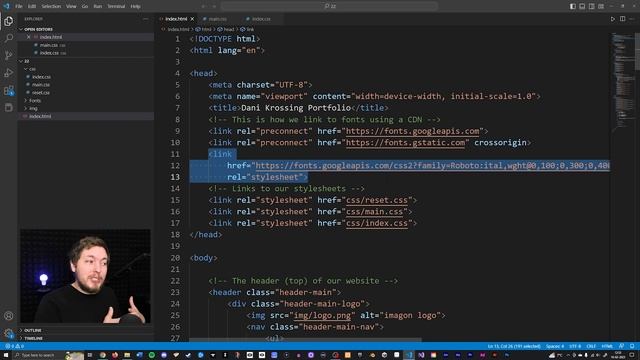
Task: Click the Explorer views and more actions ellipsis
Action: (x=146, y=19)
